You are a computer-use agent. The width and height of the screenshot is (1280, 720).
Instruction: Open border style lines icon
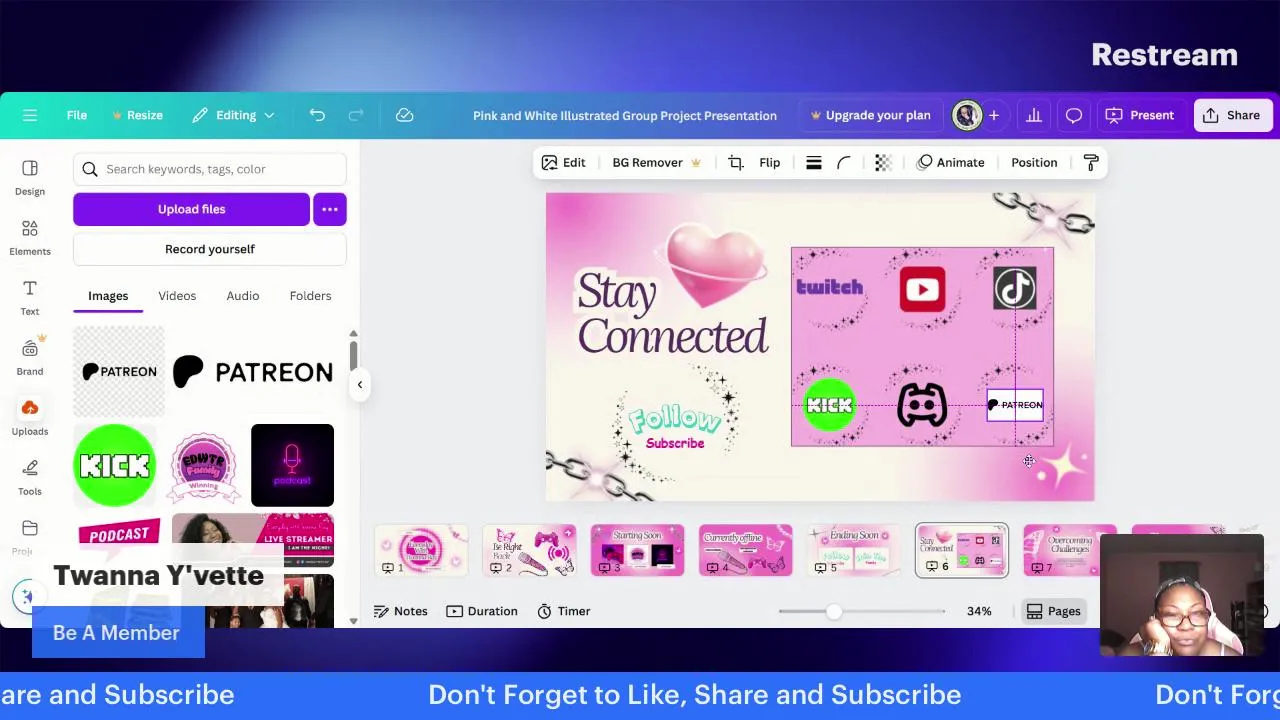tap(814, 162)
